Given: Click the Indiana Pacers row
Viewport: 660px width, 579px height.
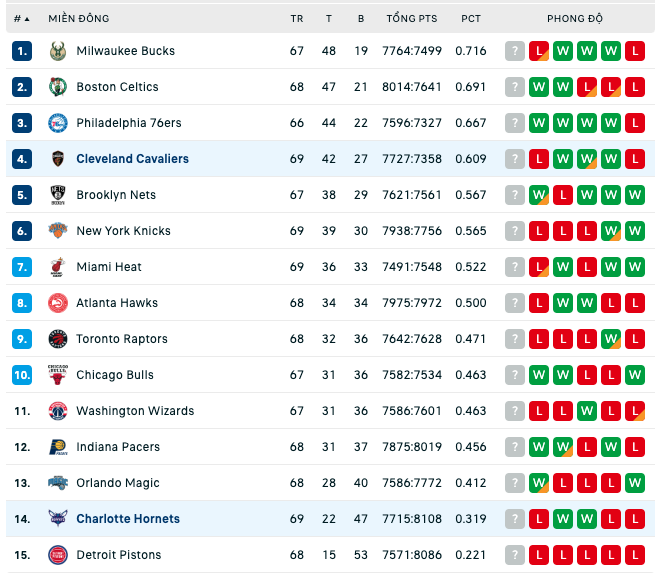Looking at the screenshot, I should point(330,447).
